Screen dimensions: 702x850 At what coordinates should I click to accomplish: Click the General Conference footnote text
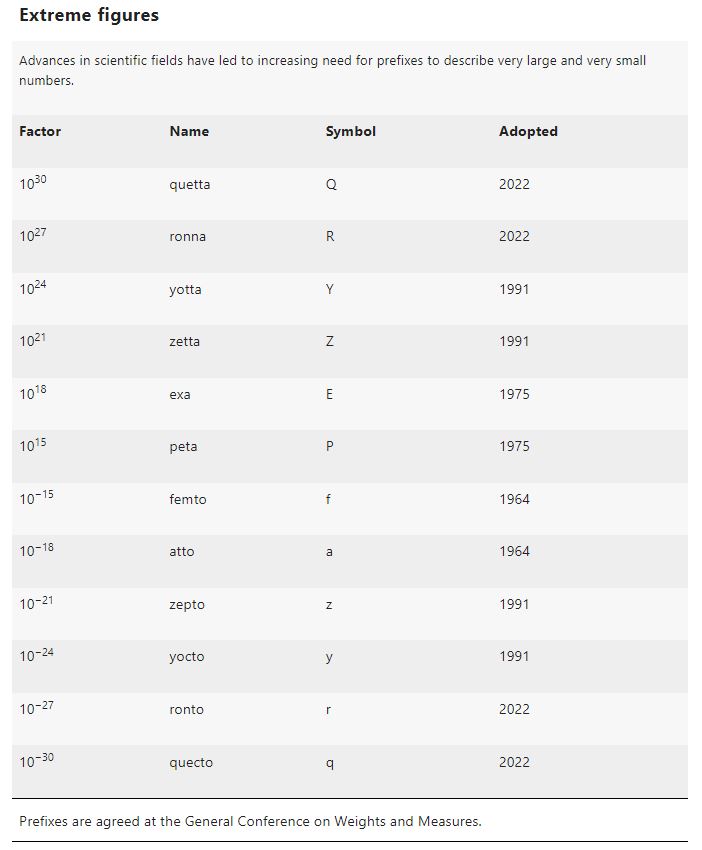point(250,821)
